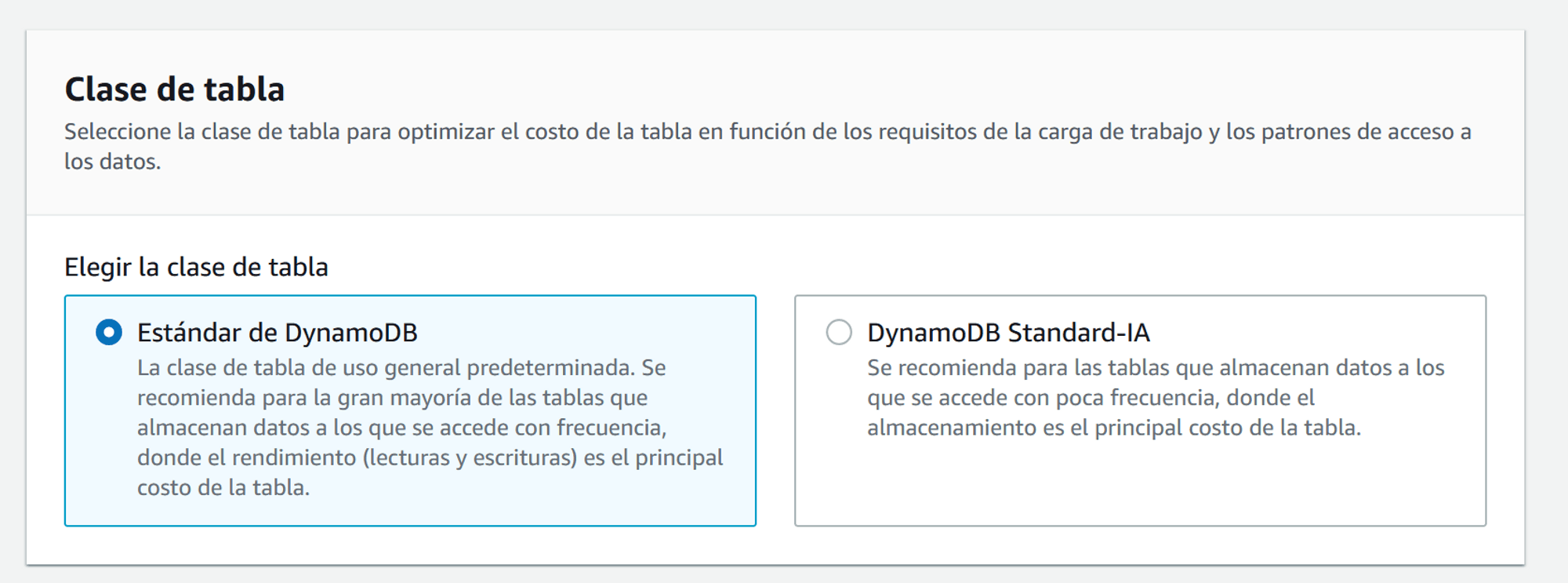The image size is (1568, 583).
Task: Click "donde el rendimiento (lecturas y escrituras)" line
Action: 430,457
